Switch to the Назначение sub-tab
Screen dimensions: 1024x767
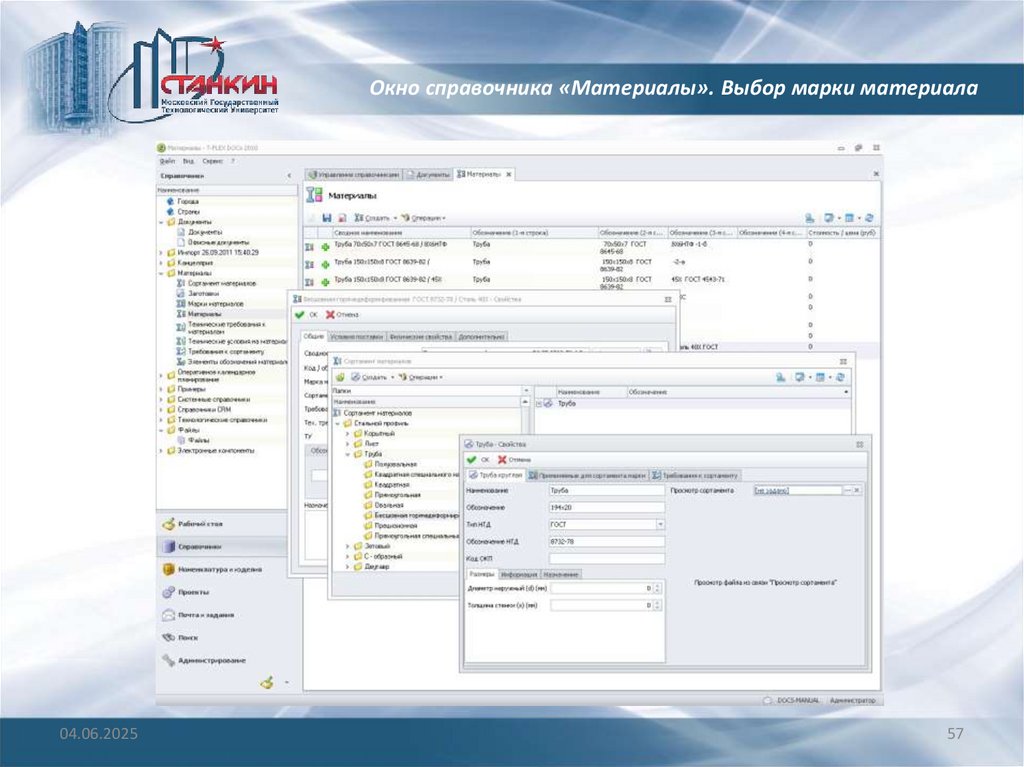coord(561,575)
